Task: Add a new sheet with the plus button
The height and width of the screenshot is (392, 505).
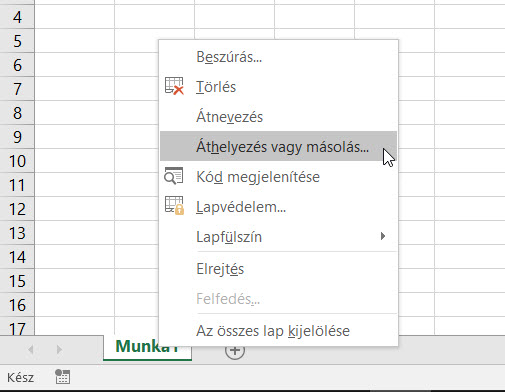Action: [x=235, y=350]
